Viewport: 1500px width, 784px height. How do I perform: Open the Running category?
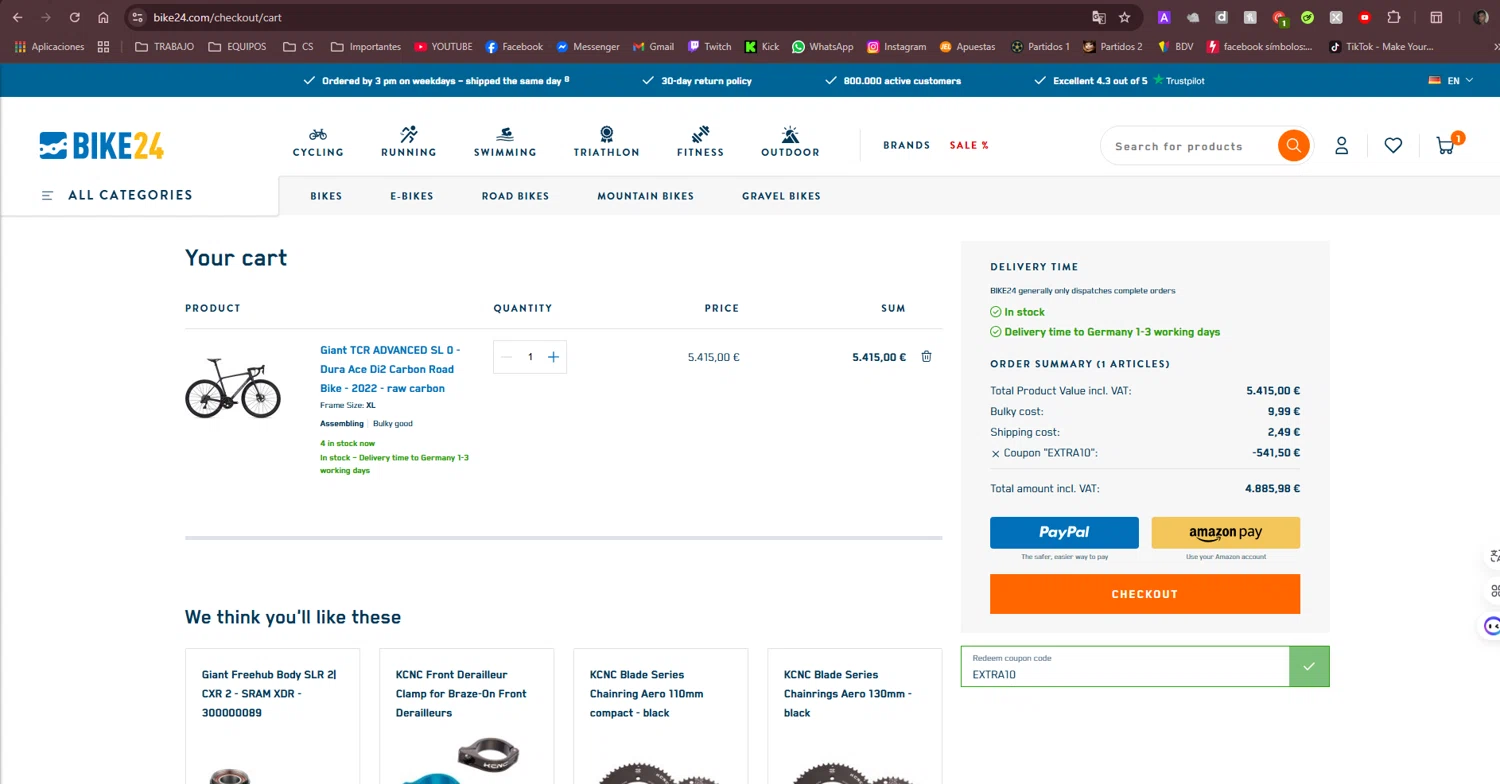click(408, 142)
